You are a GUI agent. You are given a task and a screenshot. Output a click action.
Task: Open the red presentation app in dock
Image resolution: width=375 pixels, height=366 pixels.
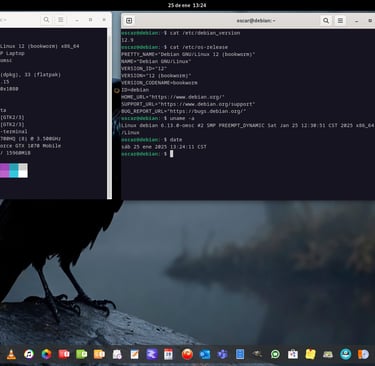(64, 354)
